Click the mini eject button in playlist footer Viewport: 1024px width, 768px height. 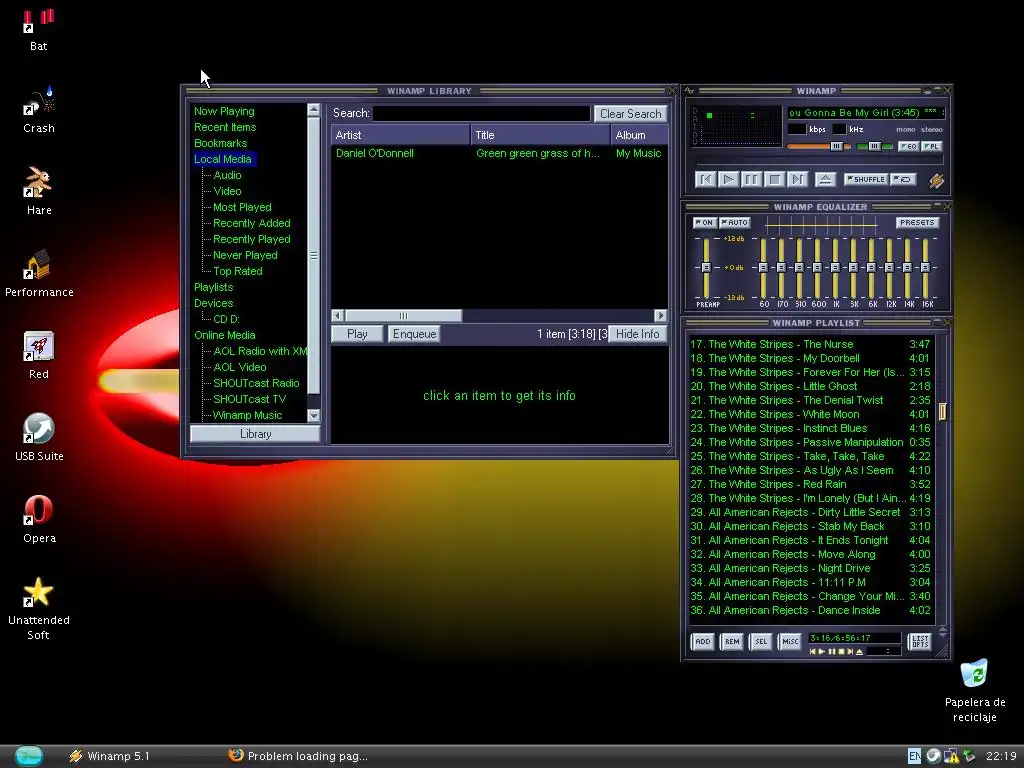click(x=859, y=651)
